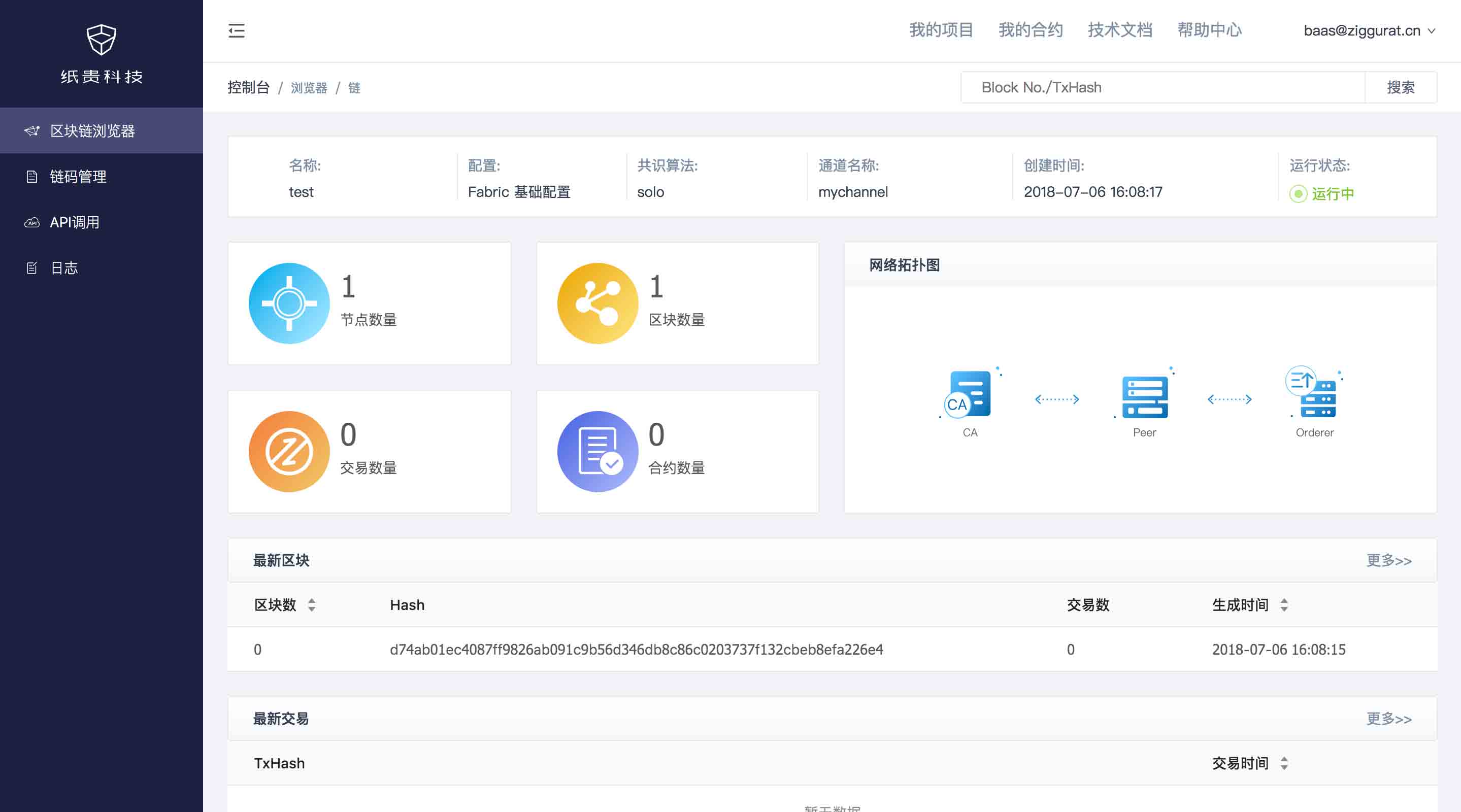Image resolution: width=1461 pixels, height=812 pixels.
Task: Open API调用 in the sidebar
Action: click(75, 222)
